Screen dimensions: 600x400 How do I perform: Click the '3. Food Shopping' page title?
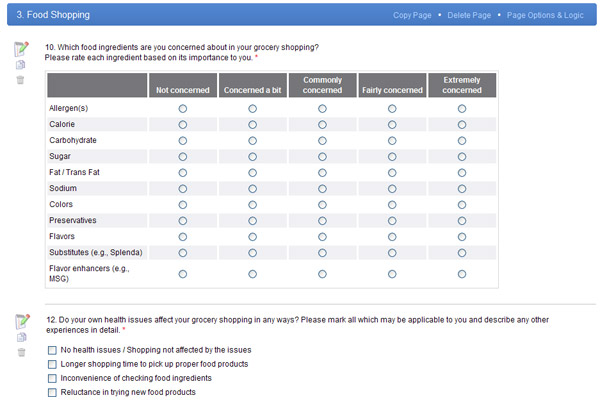click(x=53, y=15)
